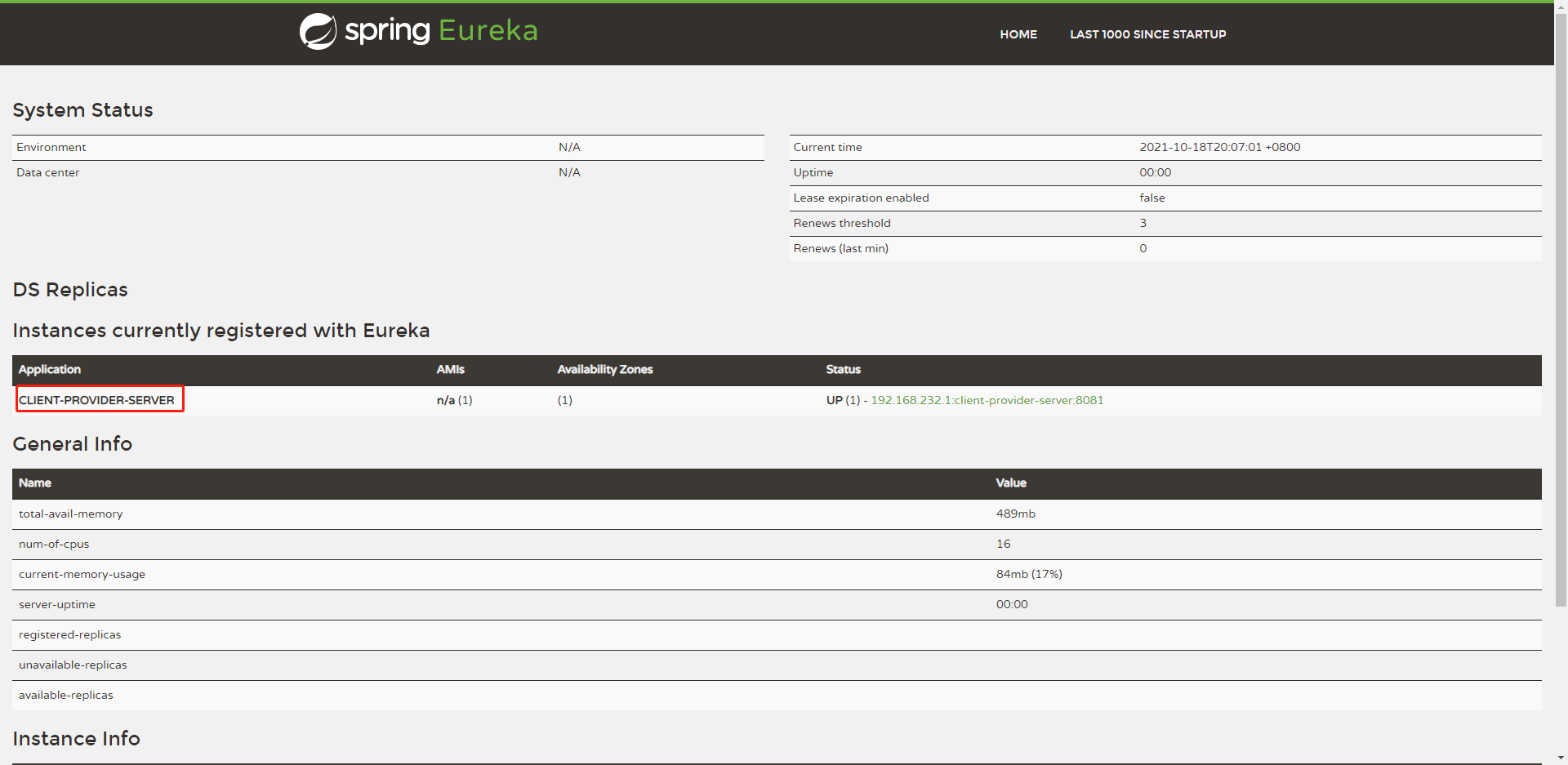Click the scrollbar up arrow
Viewport: 1568px width, 765px height.
(x=1561, y=7)
